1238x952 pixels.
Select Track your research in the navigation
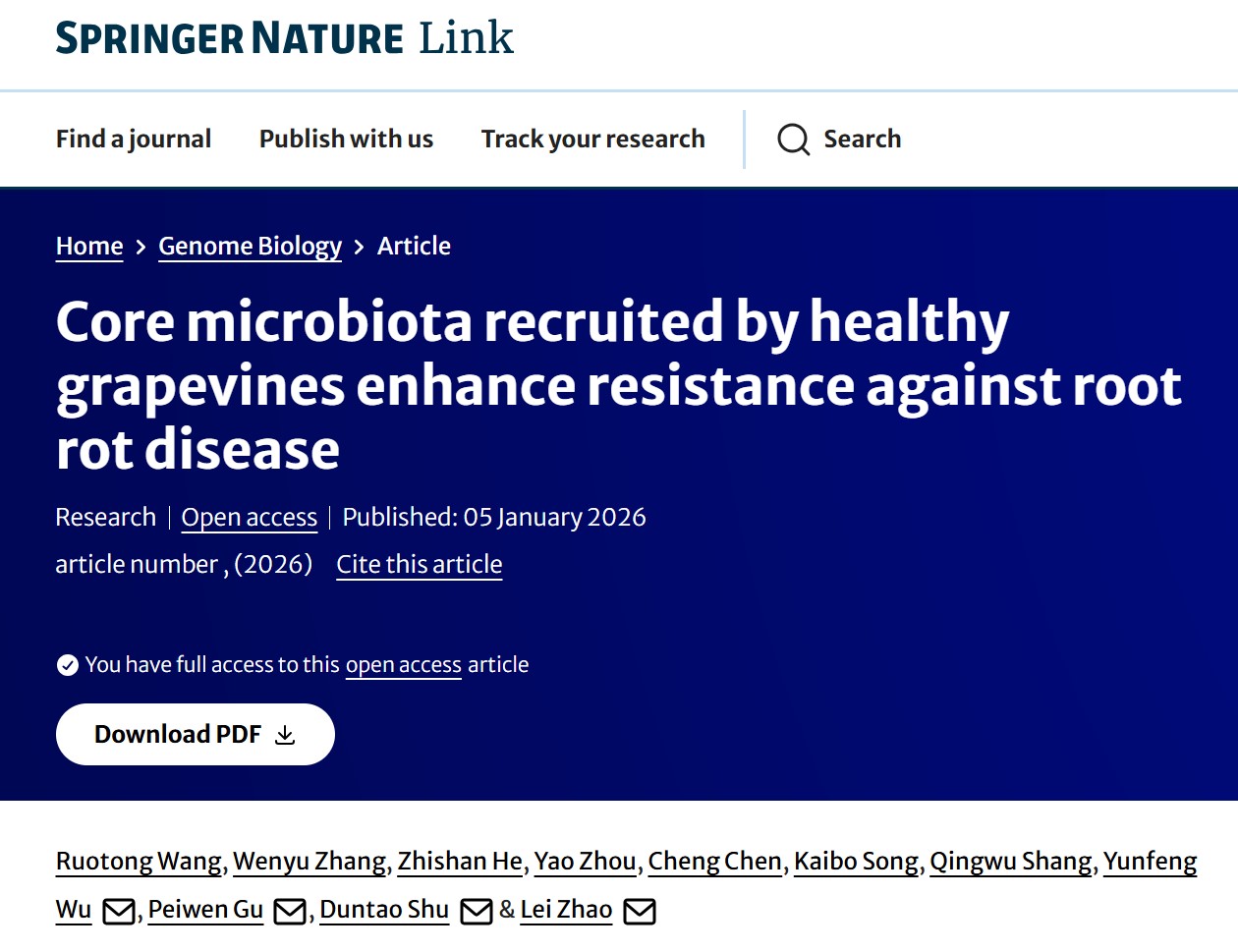pos(592,140)
